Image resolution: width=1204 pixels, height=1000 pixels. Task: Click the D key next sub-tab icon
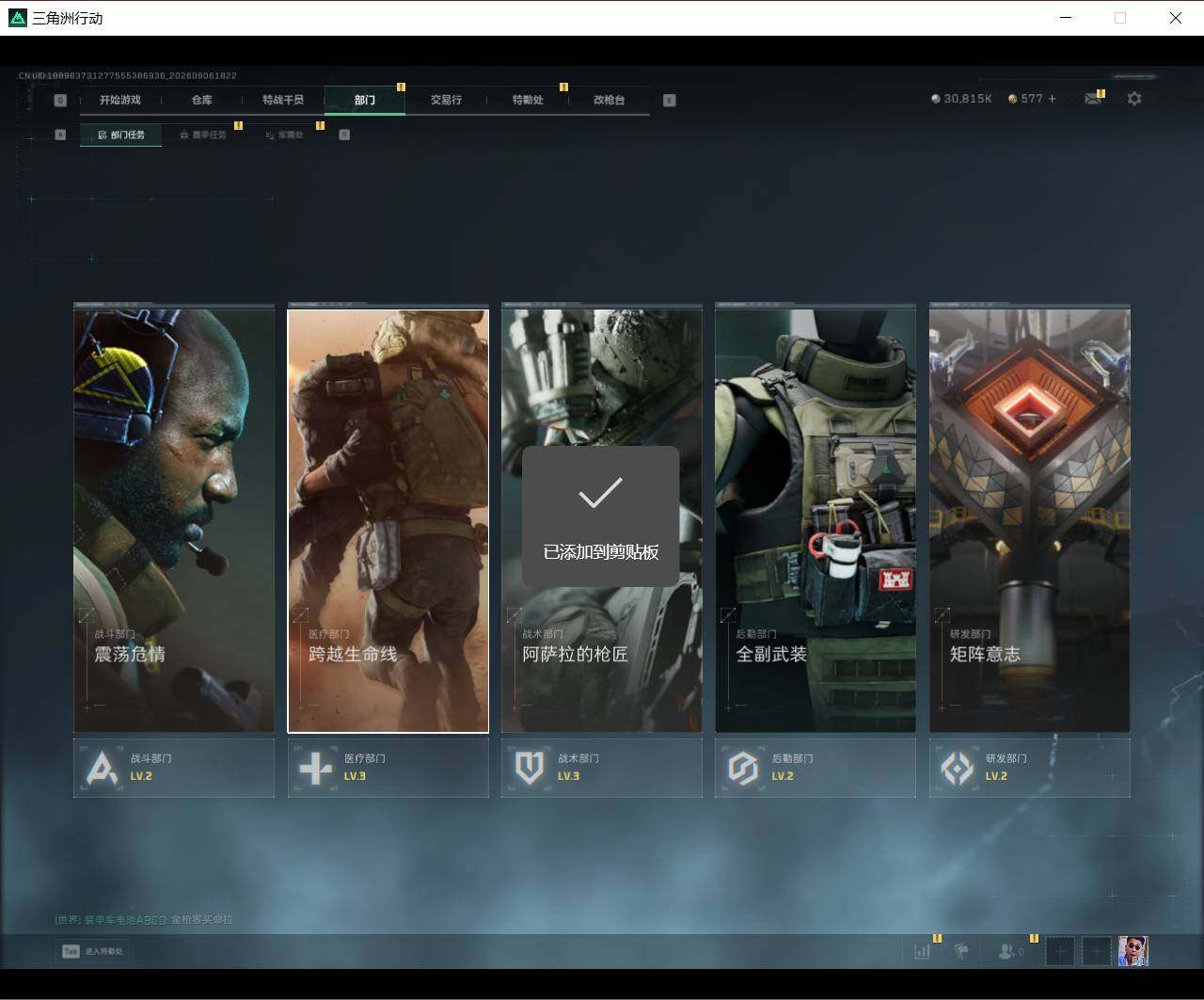[344, 135]
